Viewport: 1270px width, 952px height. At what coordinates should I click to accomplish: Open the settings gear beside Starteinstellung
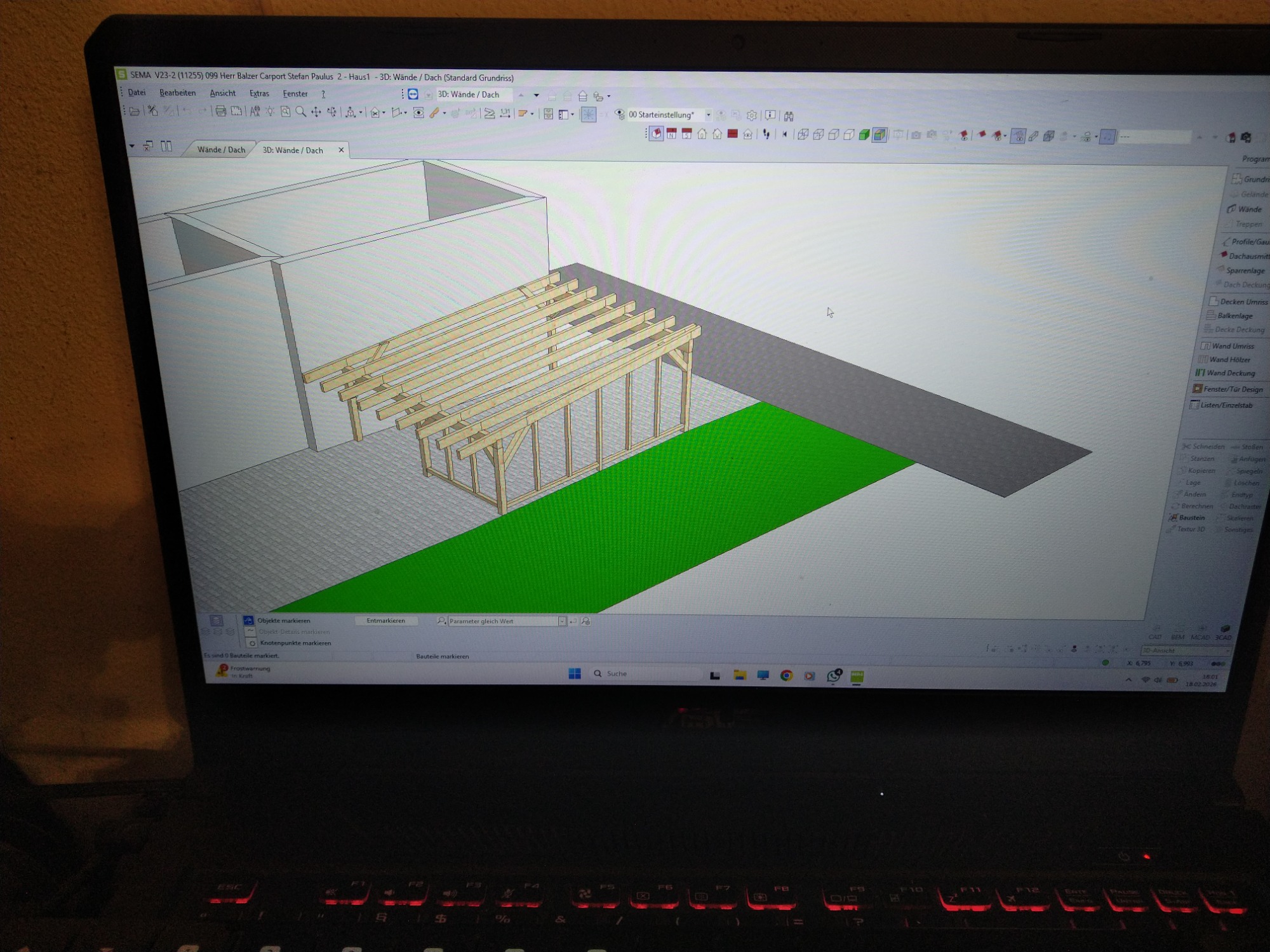coord(752,116)
